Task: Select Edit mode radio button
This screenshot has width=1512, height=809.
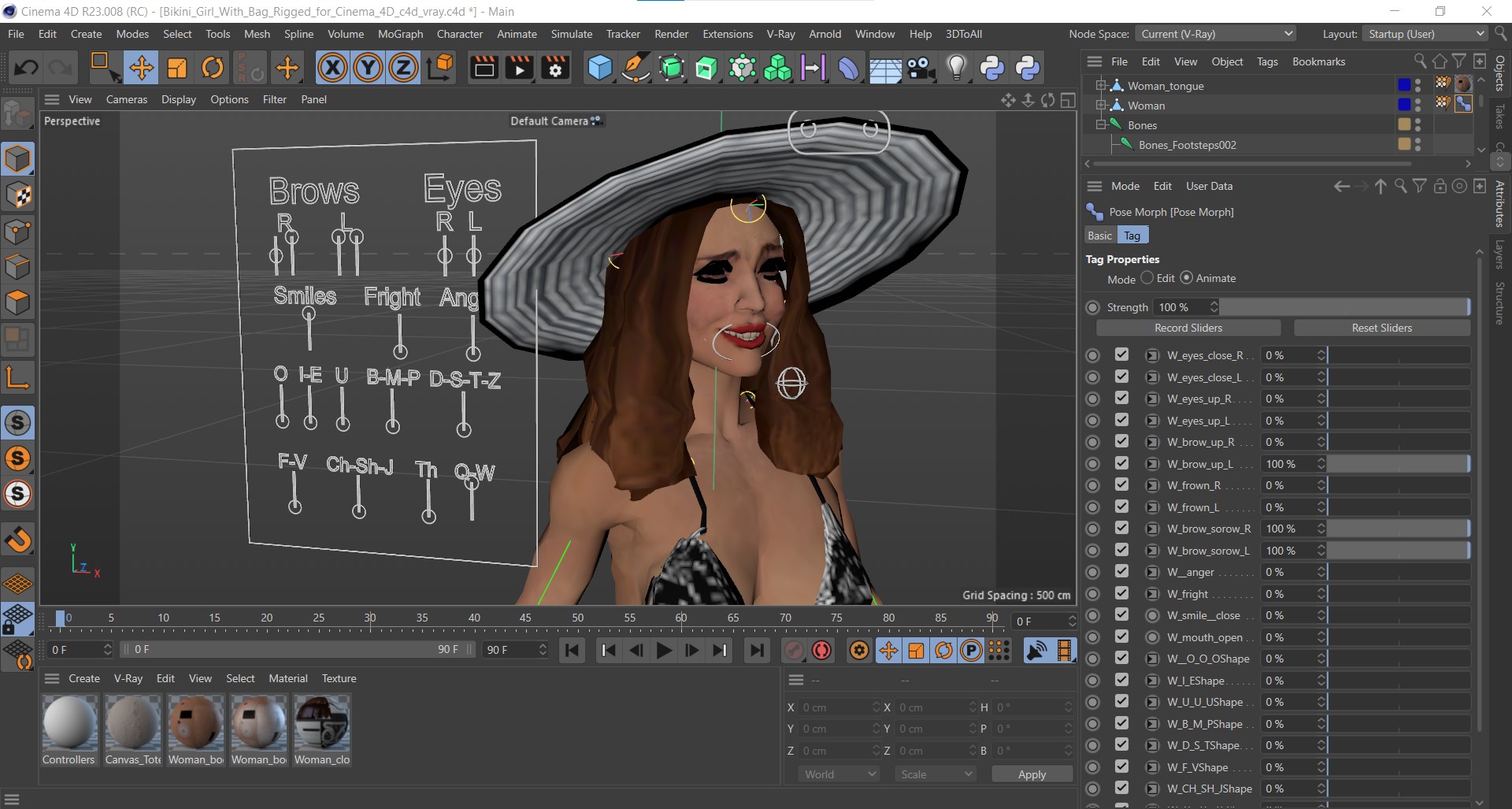Action: [x=1147, y=278]
